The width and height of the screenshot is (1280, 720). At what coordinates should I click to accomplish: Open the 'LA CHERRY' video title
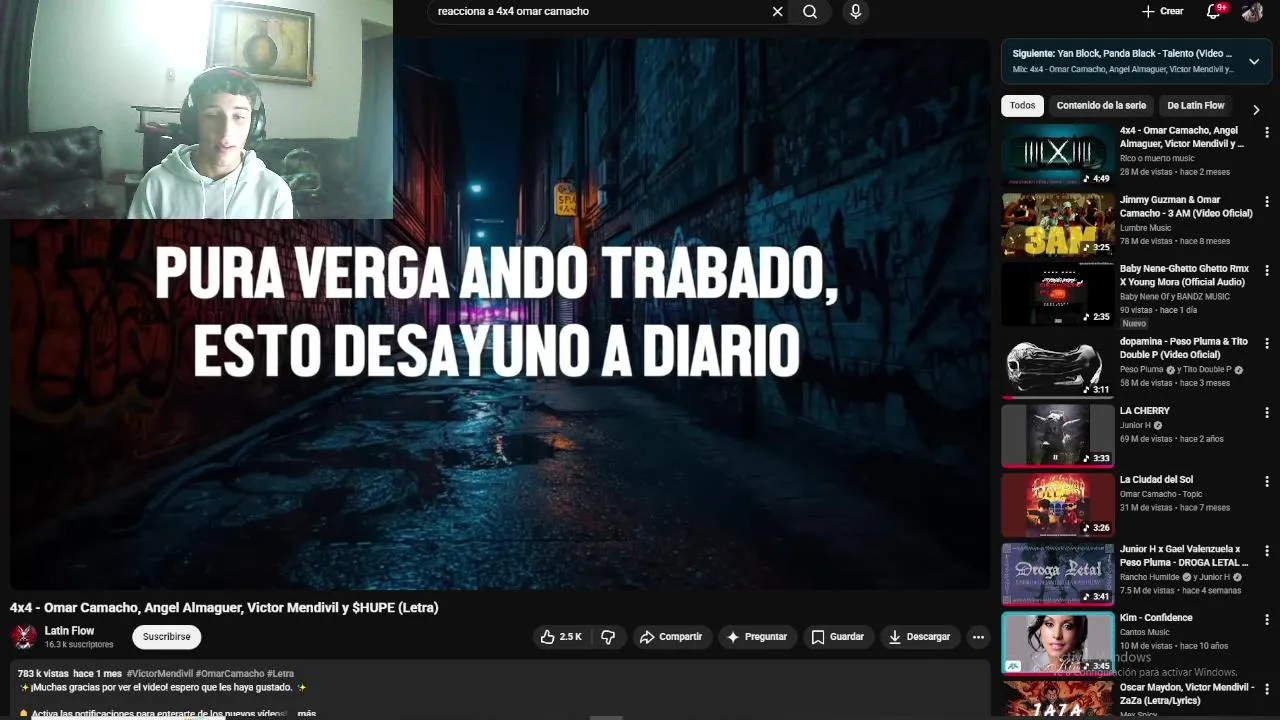coord(1145,411)
